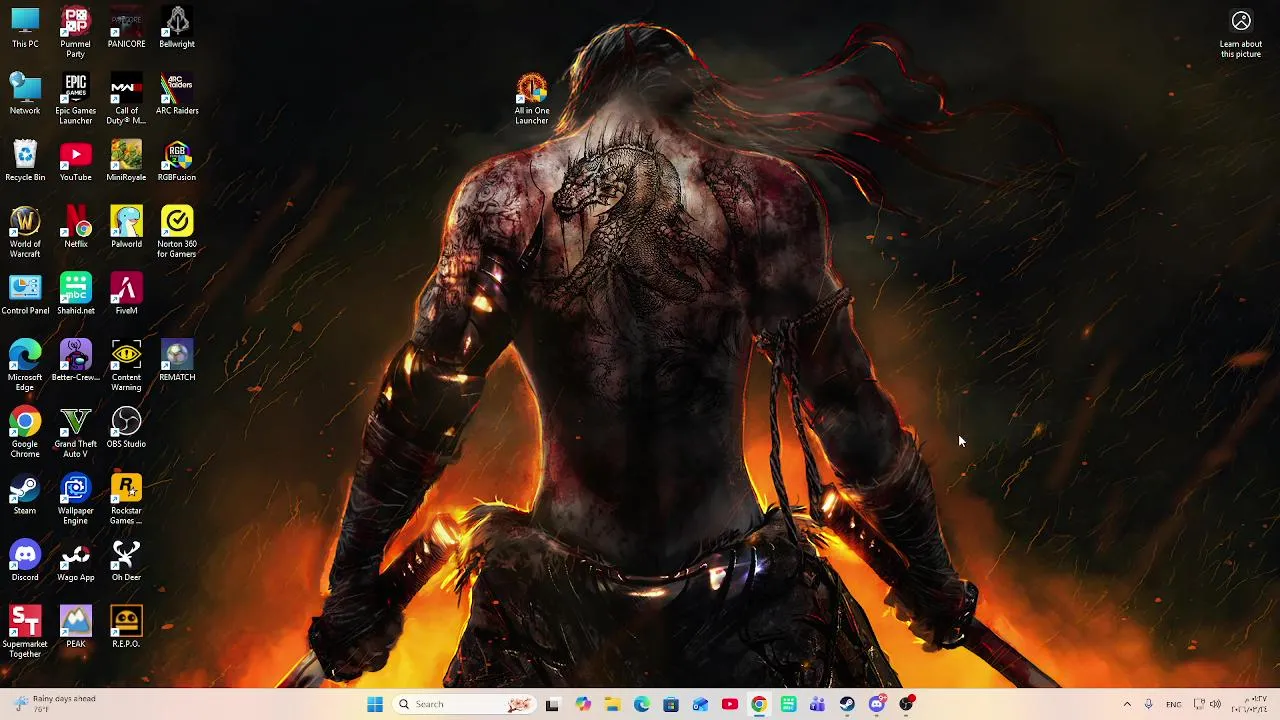Viewport: 1280px width, 720px height.
Task: Open Shahid app from taskbar
Action: point(789,705)
